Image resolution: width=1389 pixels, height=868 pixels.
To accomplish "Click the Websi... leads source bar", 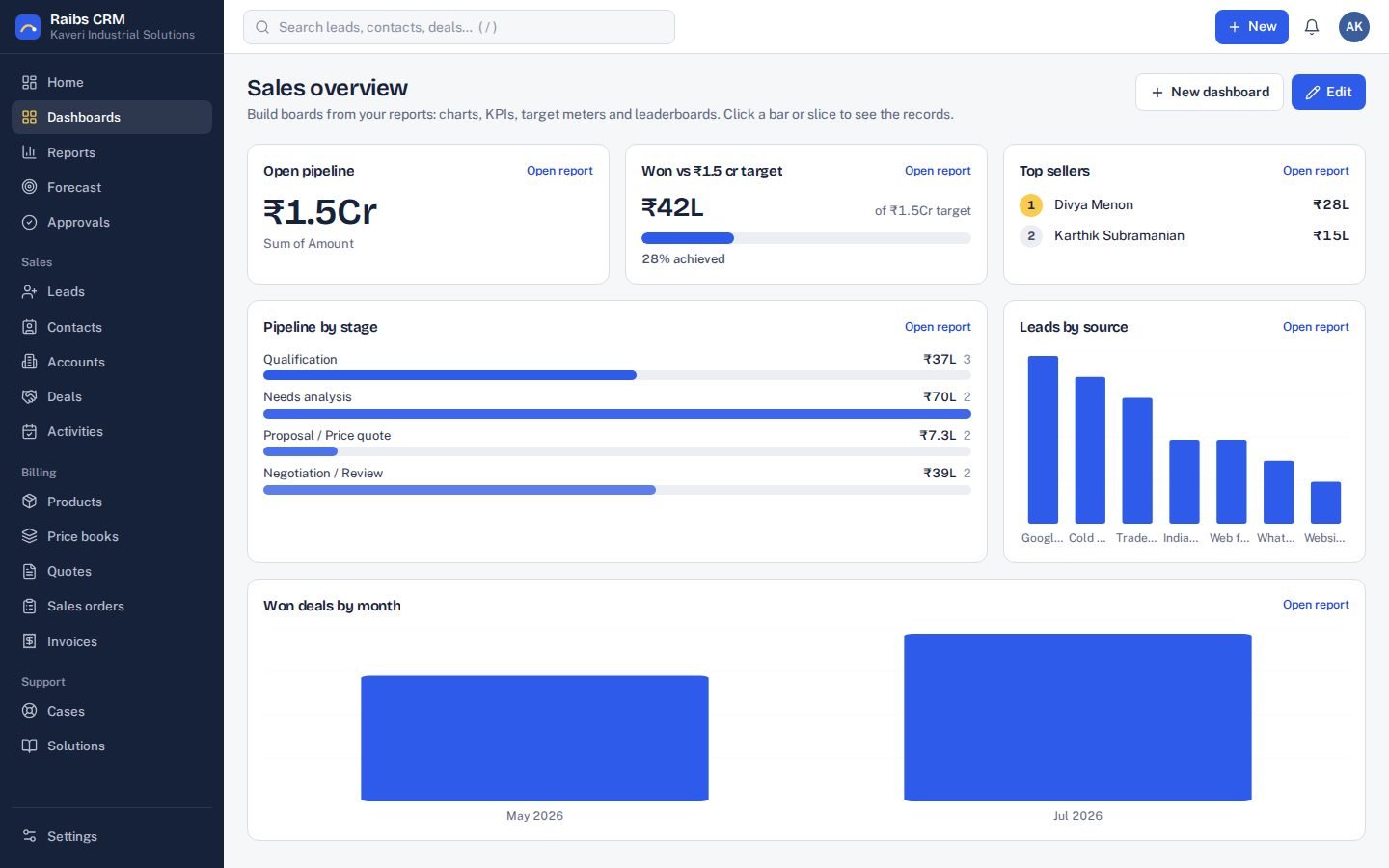I will 1326,502.
